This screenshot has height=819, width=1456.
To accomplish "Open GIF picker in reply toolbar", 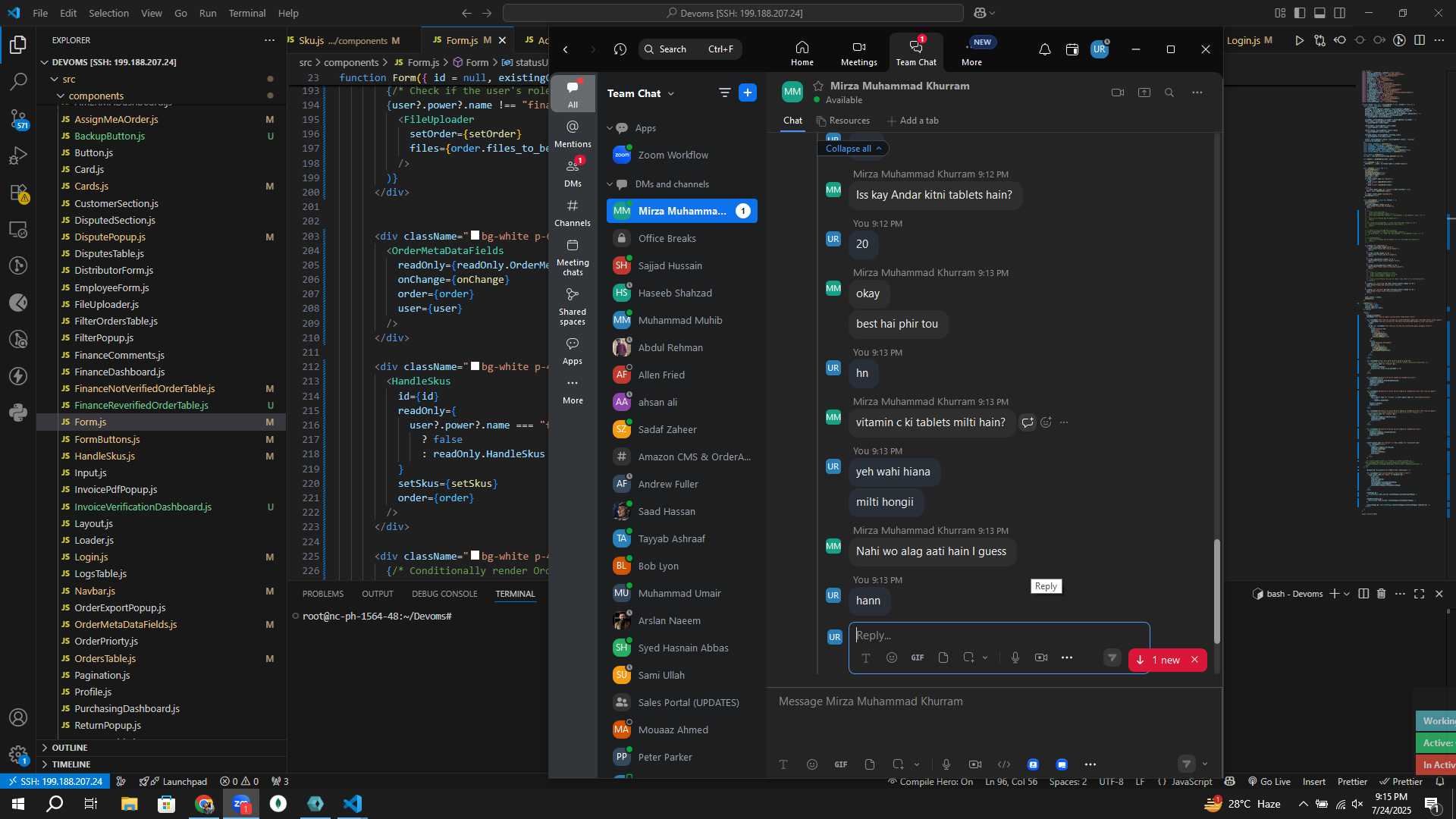I will point(918,657).
